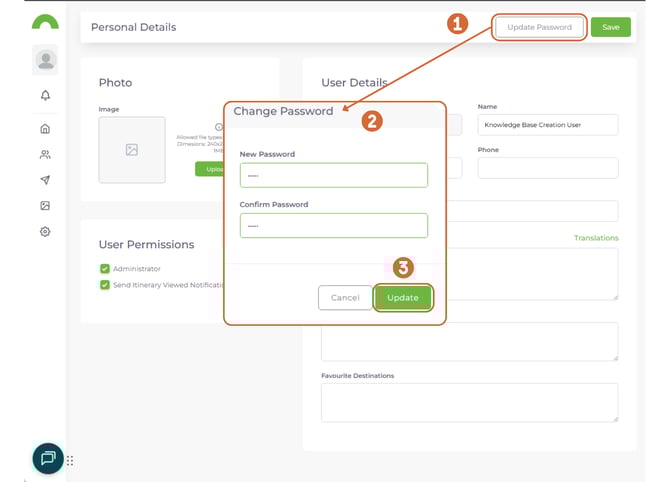670x482 pixels.
Task: Open the chat widget icon
Action: 47,458
